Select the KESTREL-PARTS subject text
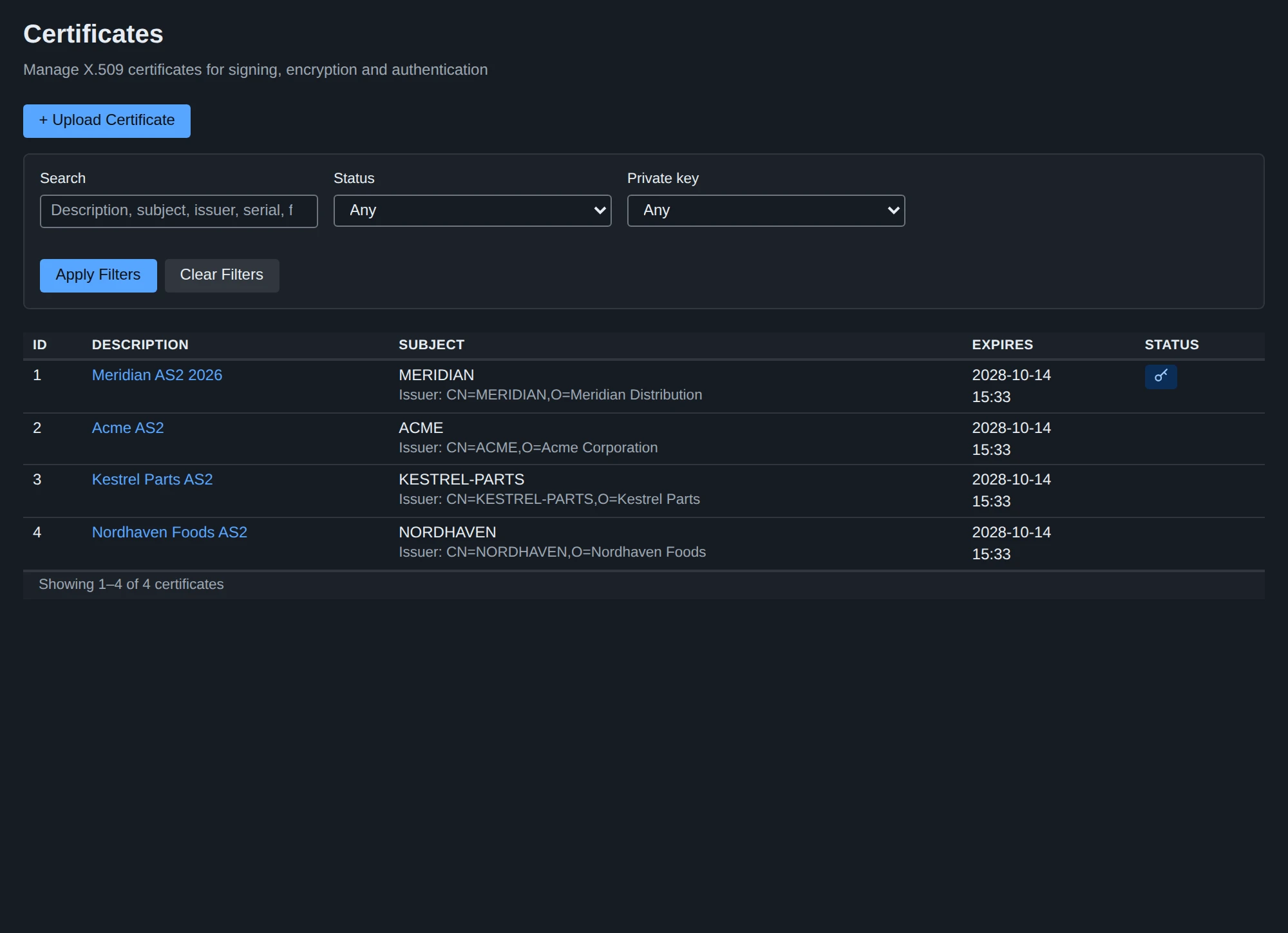 click(461, 479)
